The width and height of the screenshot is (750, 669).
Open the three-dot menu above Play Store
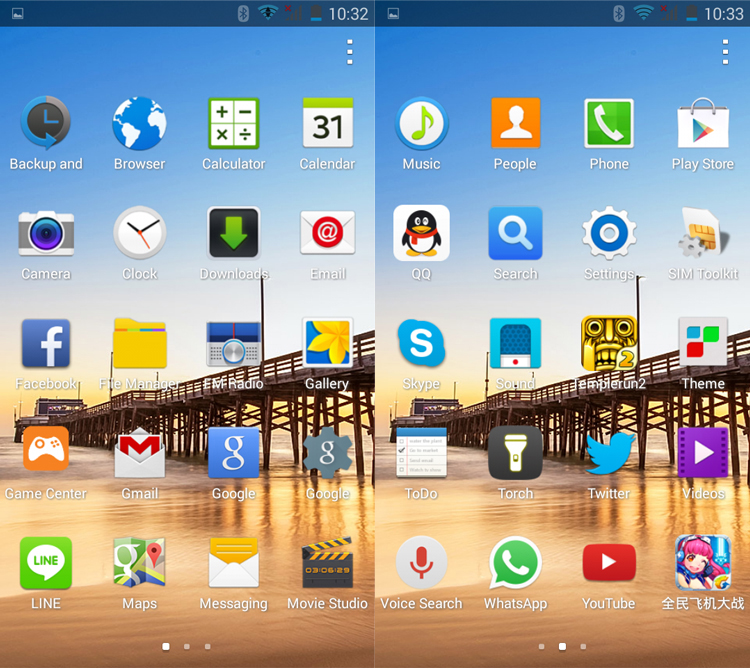click(725, 52)
